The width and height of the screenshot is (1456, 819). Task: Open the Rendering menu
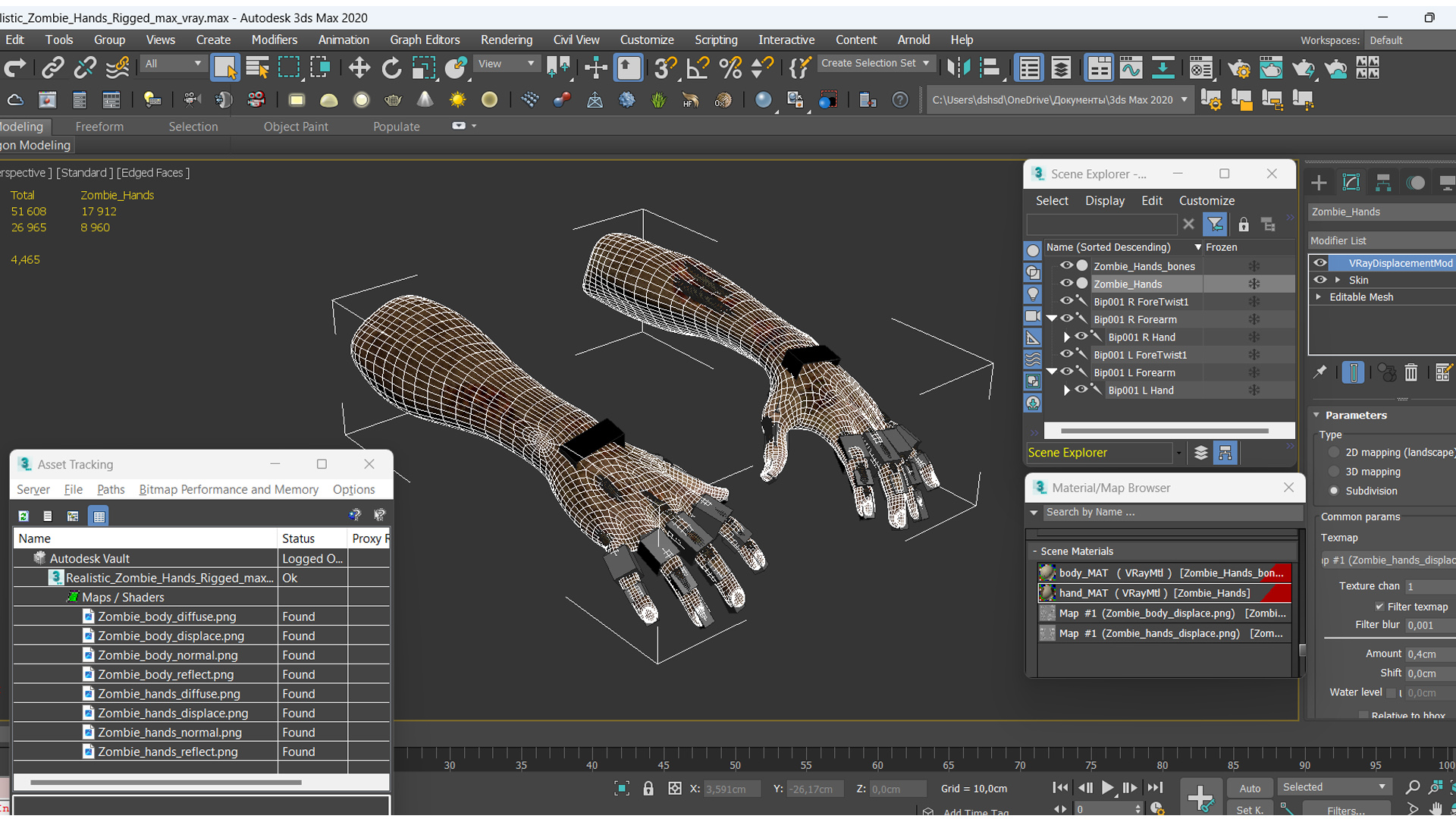[507, 39]
